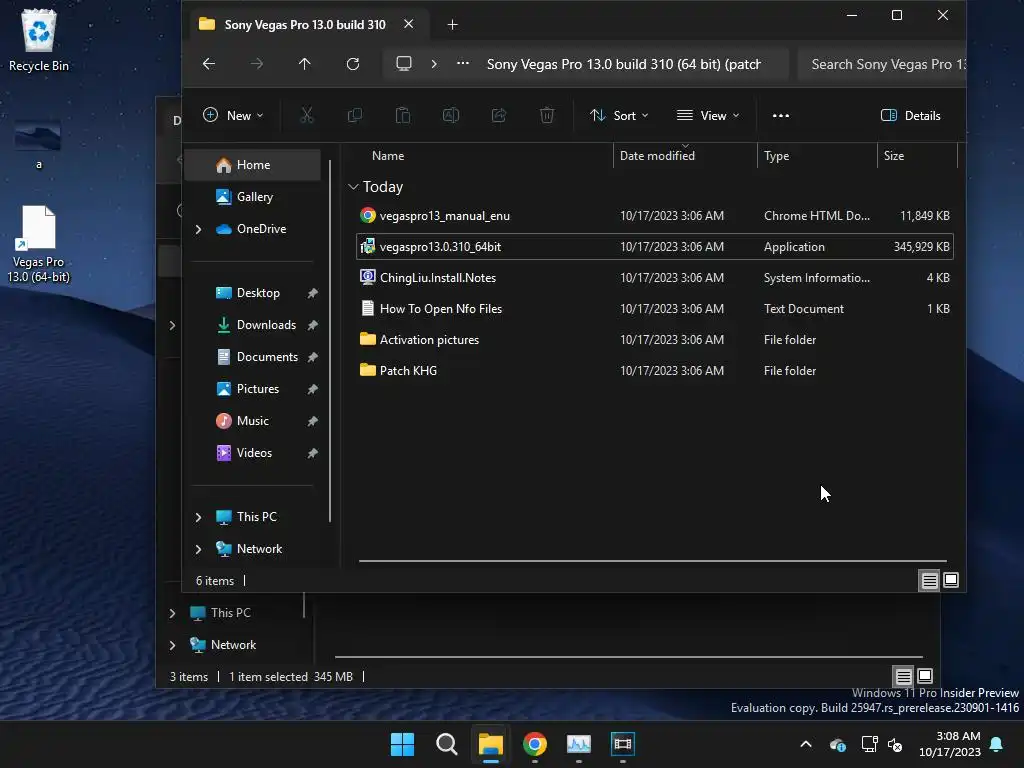This screenshot has height=768, width=1024.
Task: Expand This PC in front window sidebar
Action: [x=199, y=517]
